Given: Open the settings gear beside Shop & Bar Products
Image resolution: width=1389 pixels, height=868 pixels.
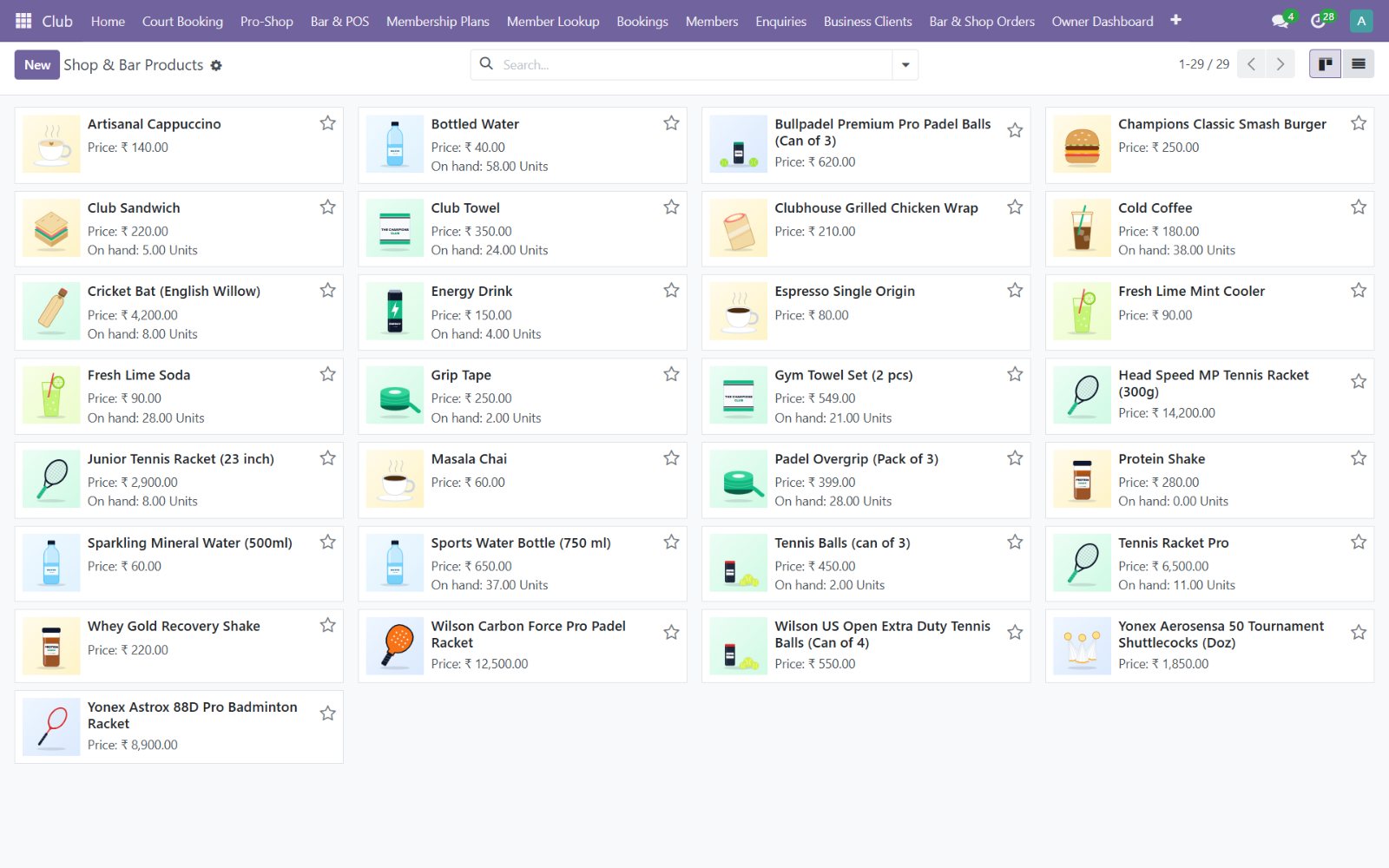Looking at the screenshot, I should pos(216,65).
